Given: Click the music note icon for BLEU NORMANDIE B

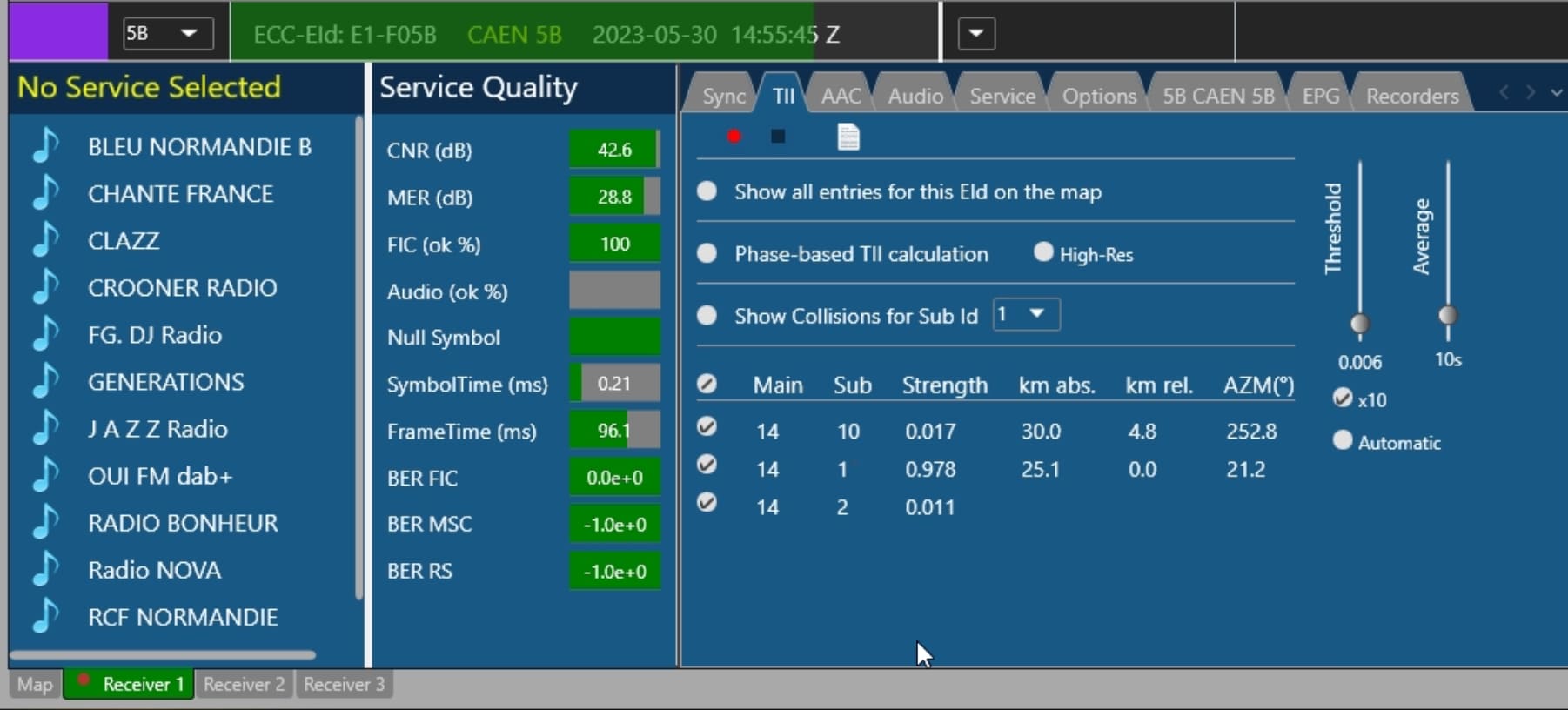Looking at the screenshot, I should tap(45, 146).
